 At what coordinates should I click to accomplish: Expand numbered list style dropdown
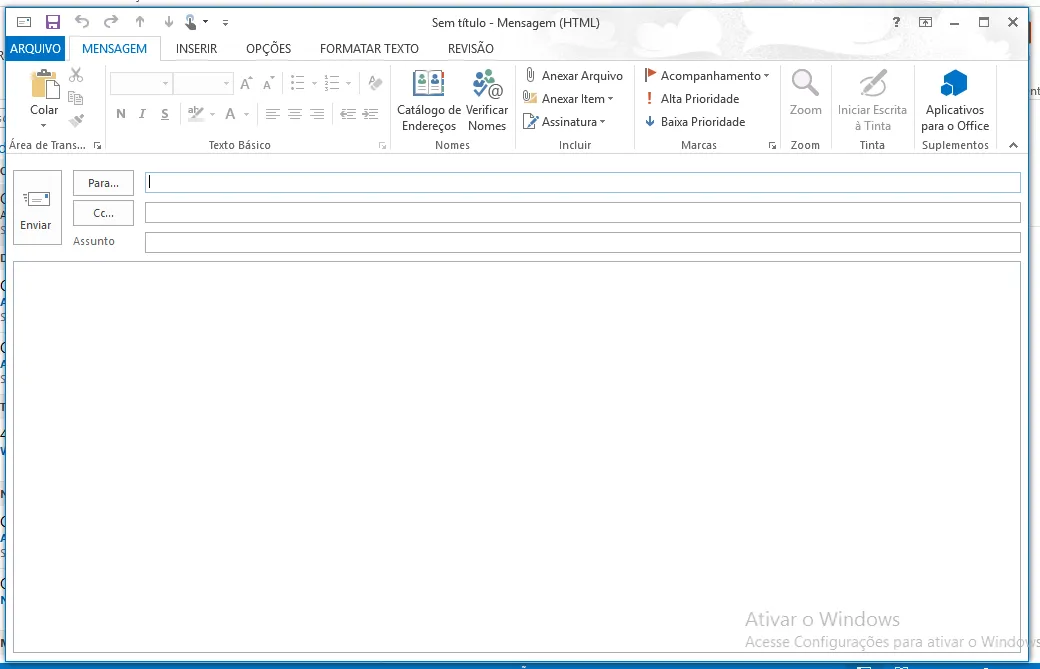pos(348,84)
